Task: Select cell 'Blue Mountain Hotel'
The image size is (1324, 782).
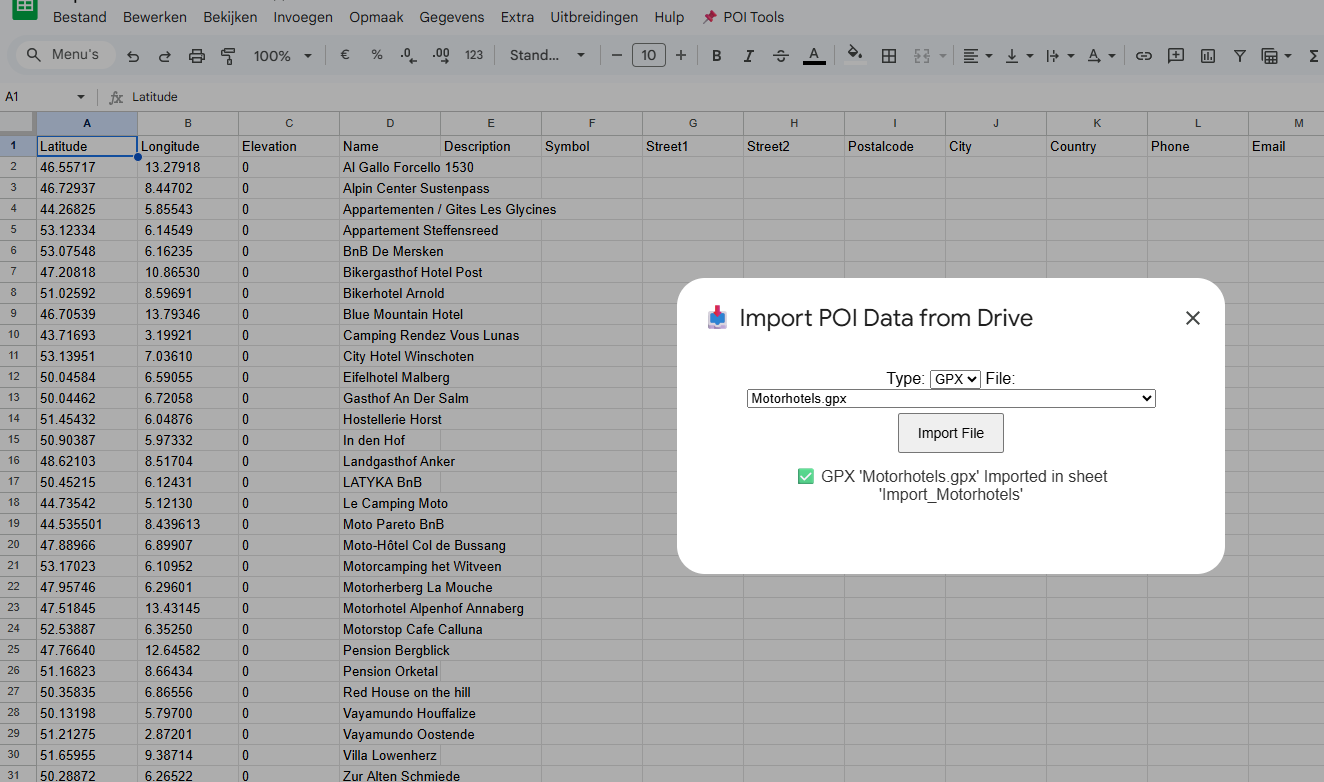Action: coord(390,314)
